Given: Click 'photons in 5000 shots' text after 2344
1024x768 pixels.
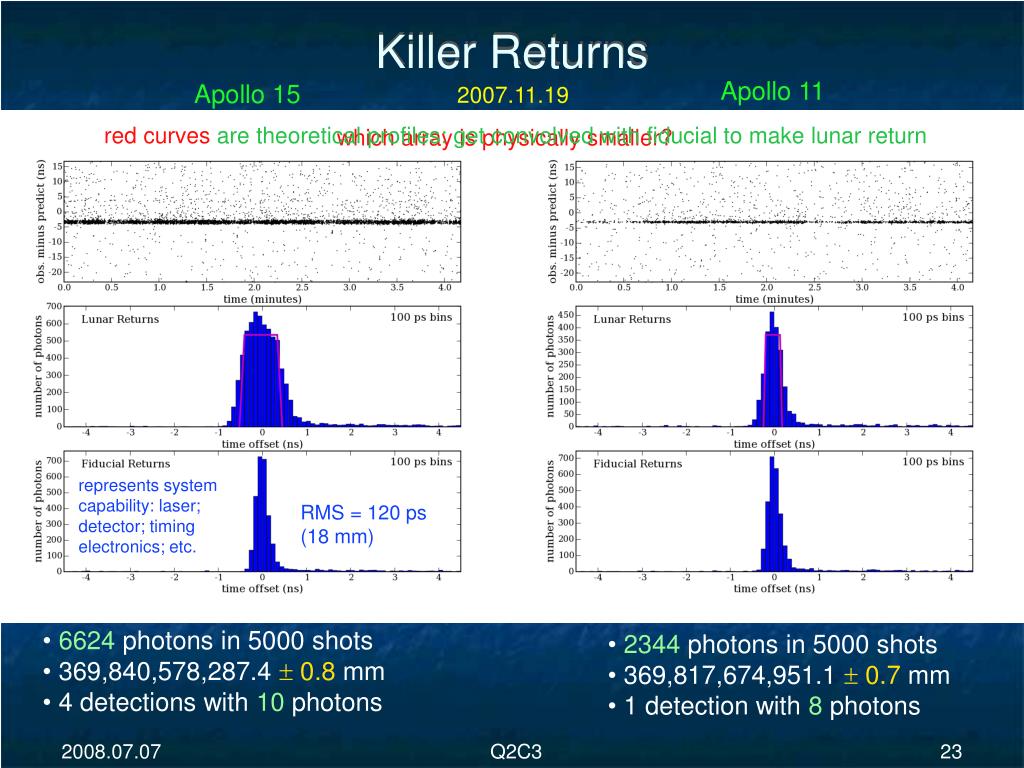Looking at the screenshot, I should tap(812, 645).
